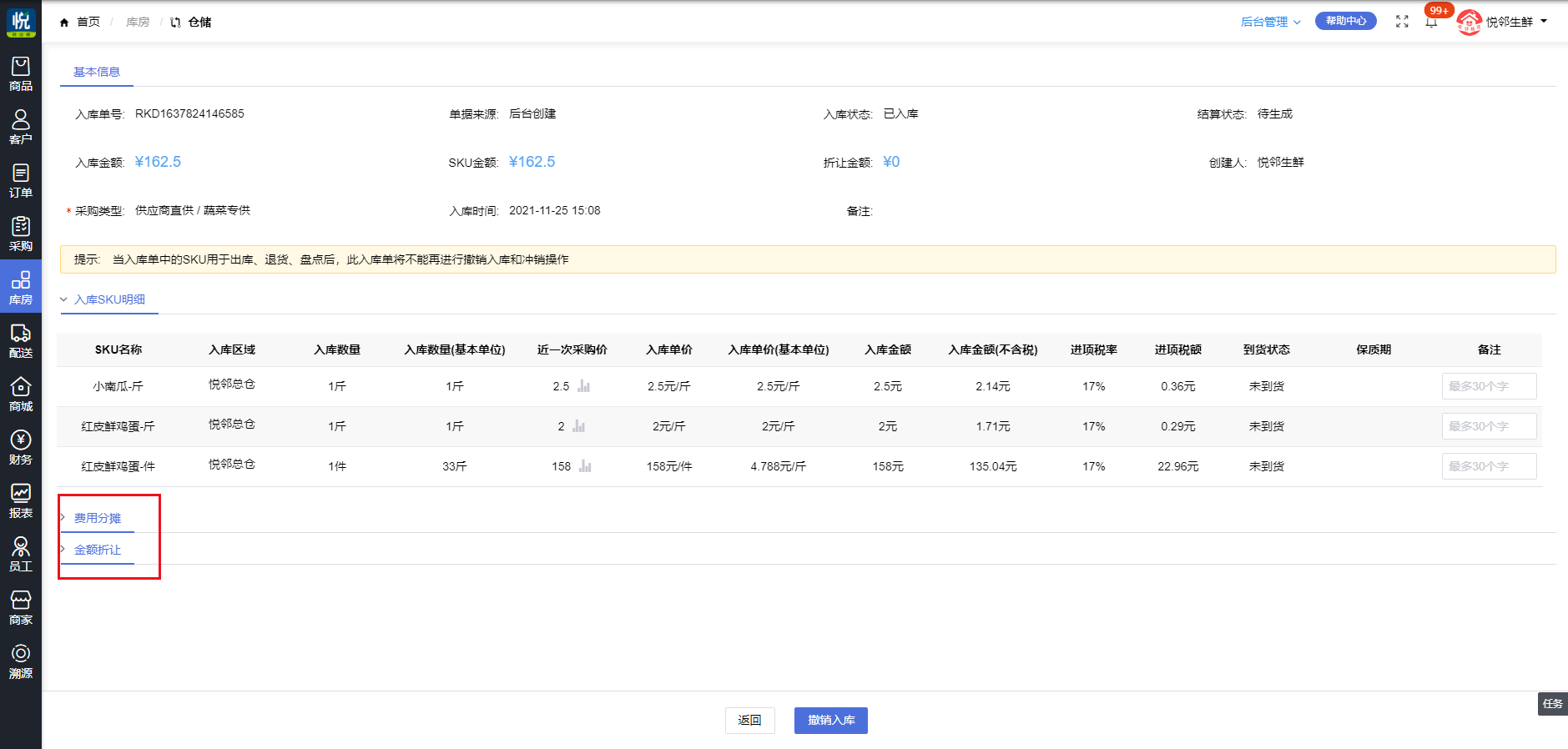The height and width of the screenshot is (749, 1568).
Task: Open the 采购 sidebar menu
Action: click(x=21, y=234)
